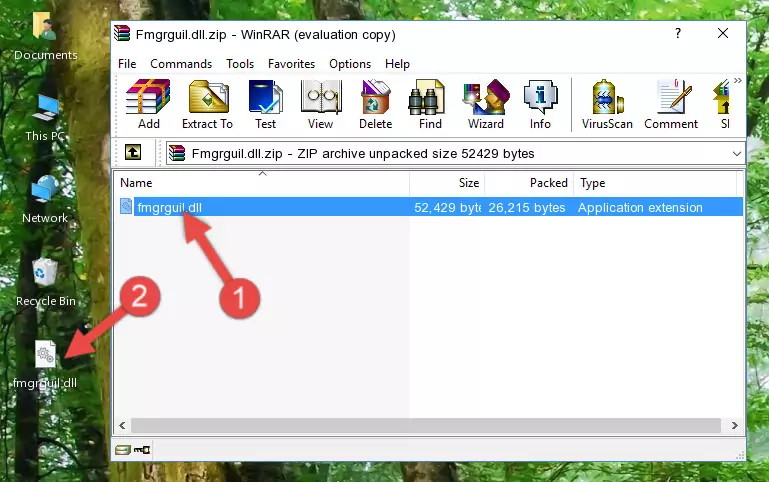Click the WinRAR title bar help button
Screen dimensions: 769x482
(x=678, y=33)
